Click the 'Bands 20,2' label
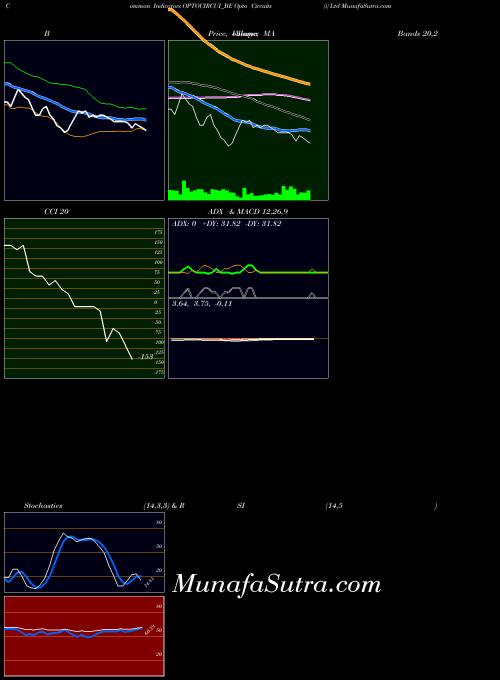 point(418,33)
